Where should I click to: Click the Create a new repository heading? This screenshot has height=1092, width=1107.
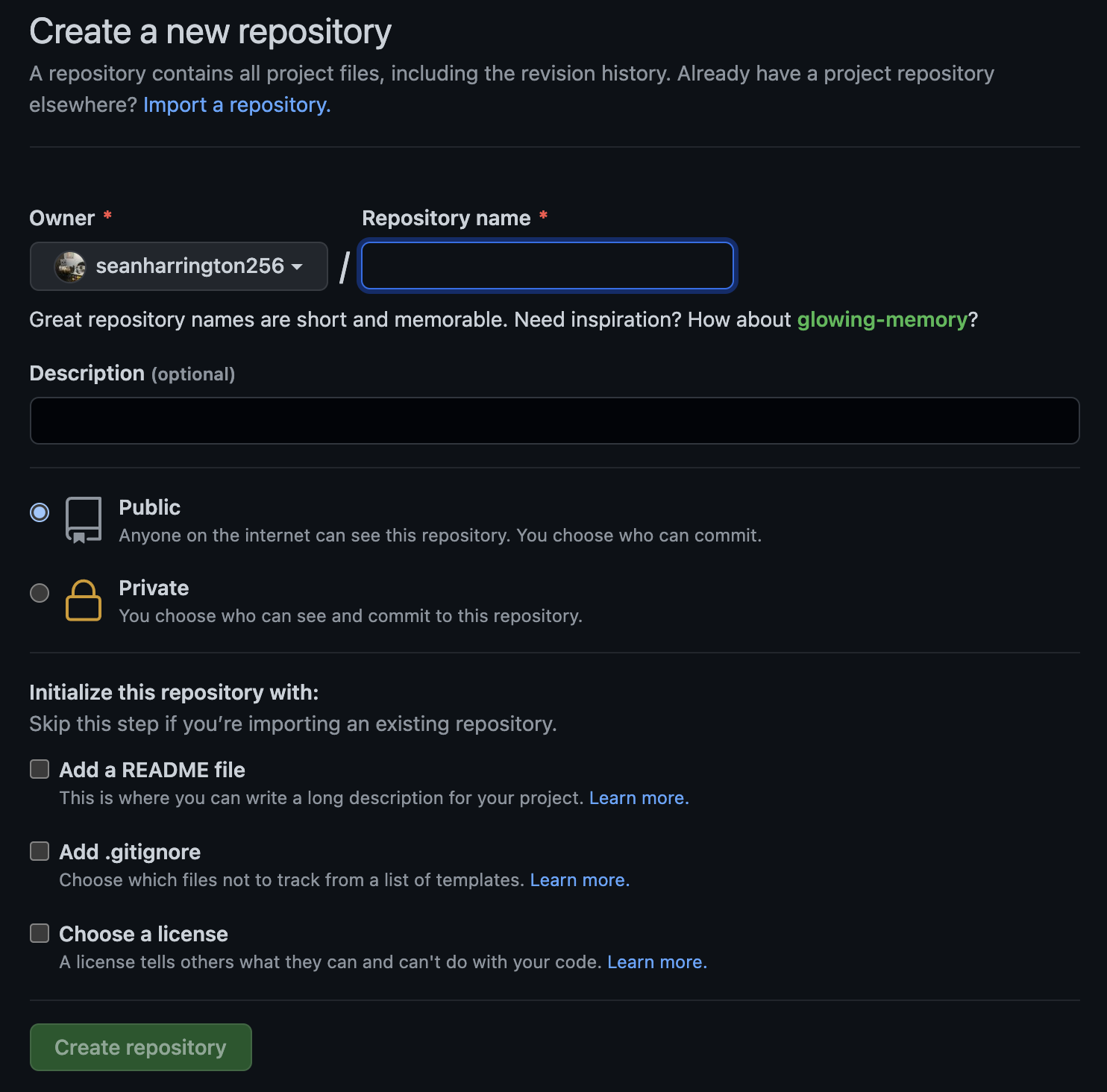tap(210, 31)
